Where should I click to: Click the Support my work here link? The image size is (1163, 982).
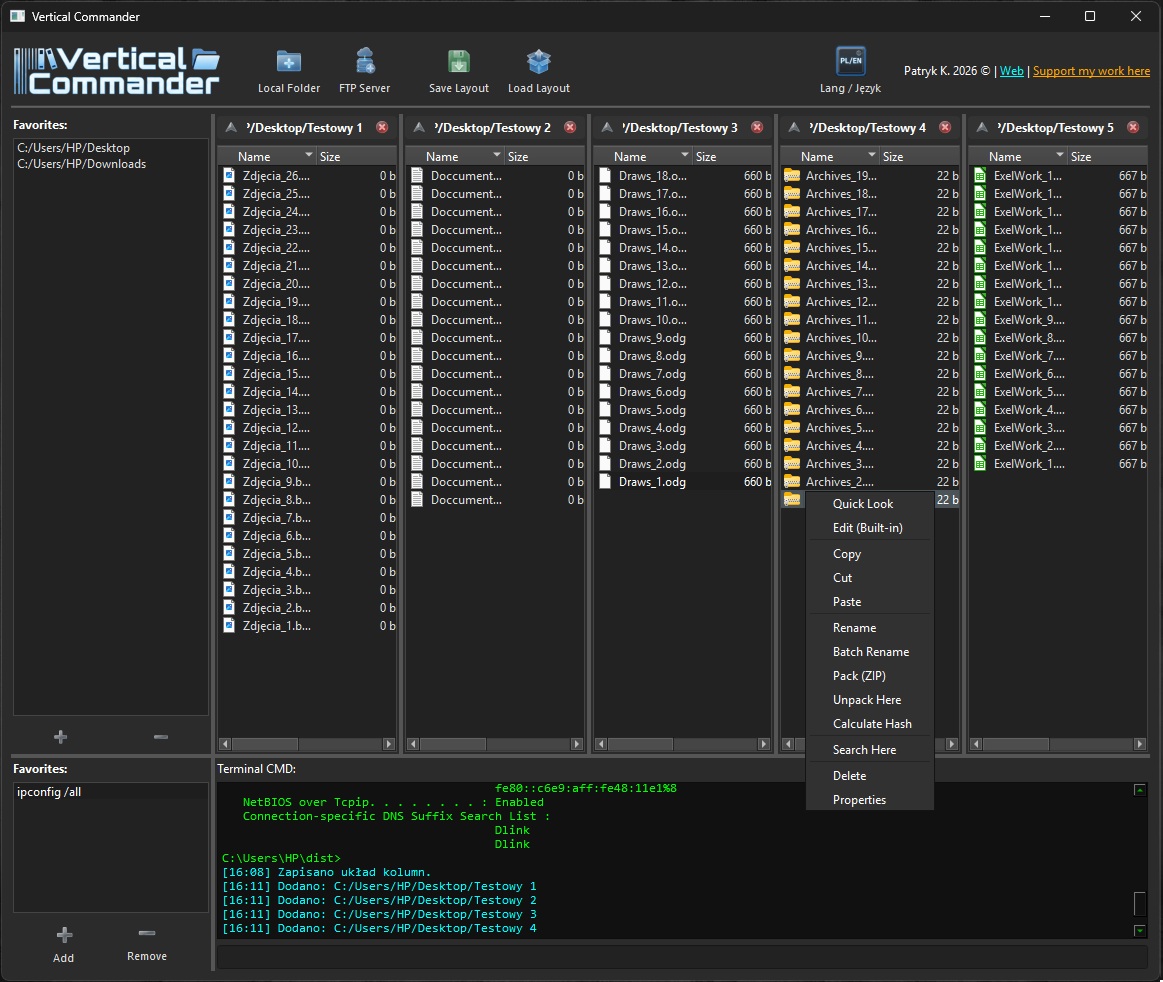pos(1091,71)
